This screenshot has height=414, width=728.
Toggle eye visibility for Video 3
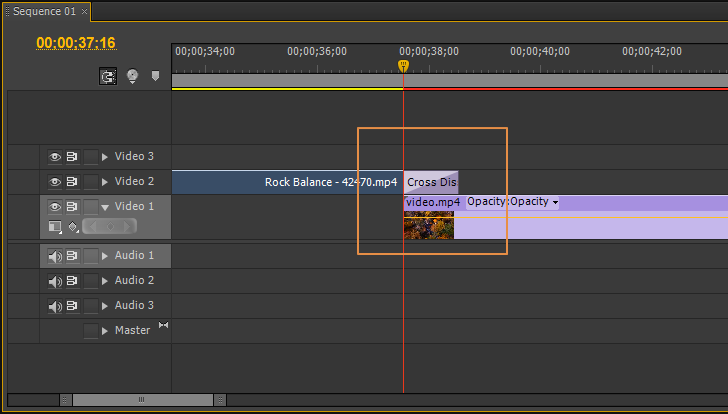point(55,157)
